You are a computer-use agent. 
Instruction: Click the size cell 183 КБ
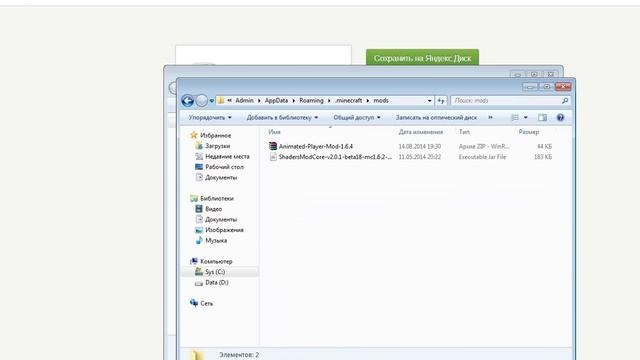[x=543, y=157]
